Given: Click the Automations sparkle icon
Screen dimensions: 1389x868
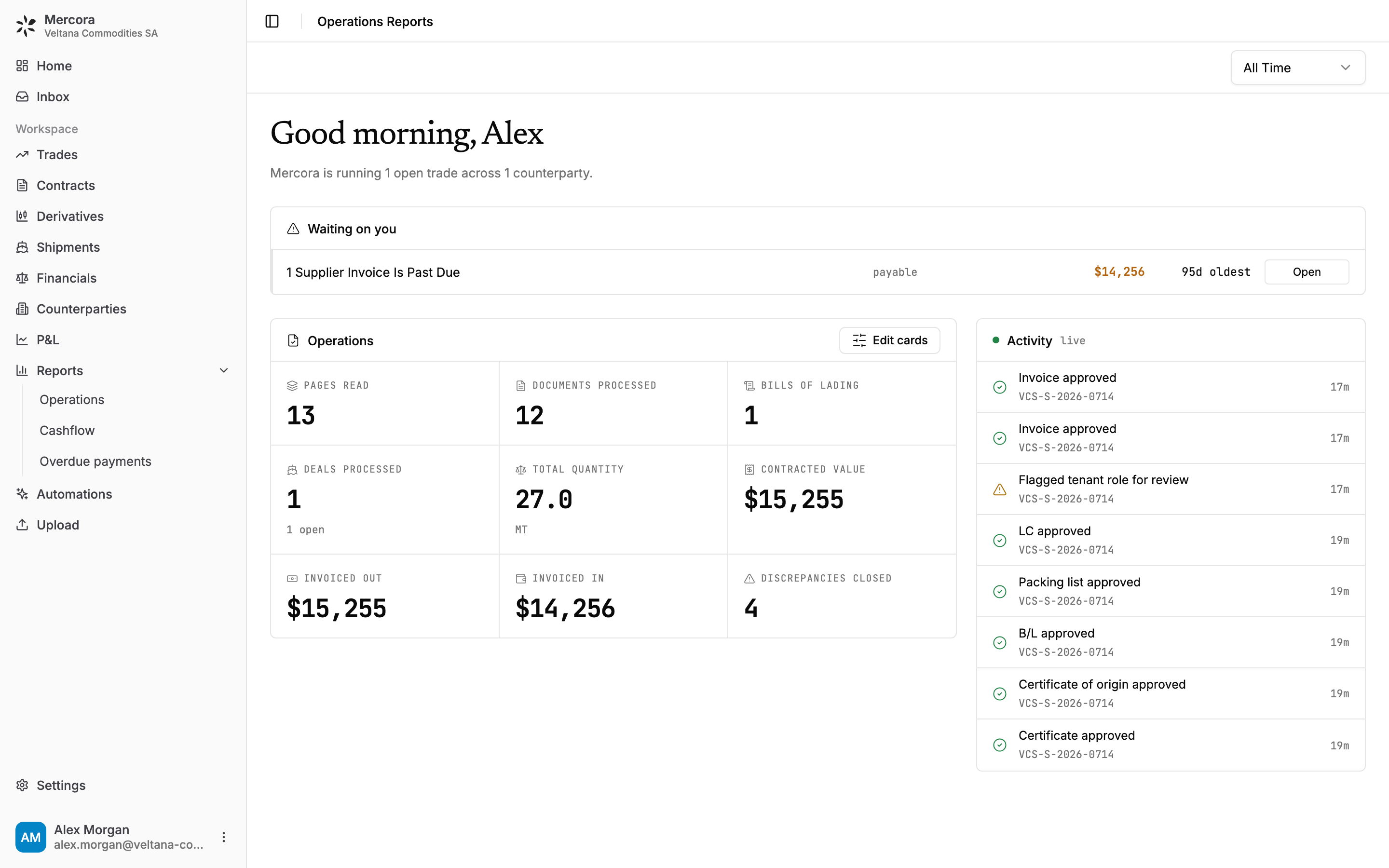Looking at the screenshot, I should (22, 494).
